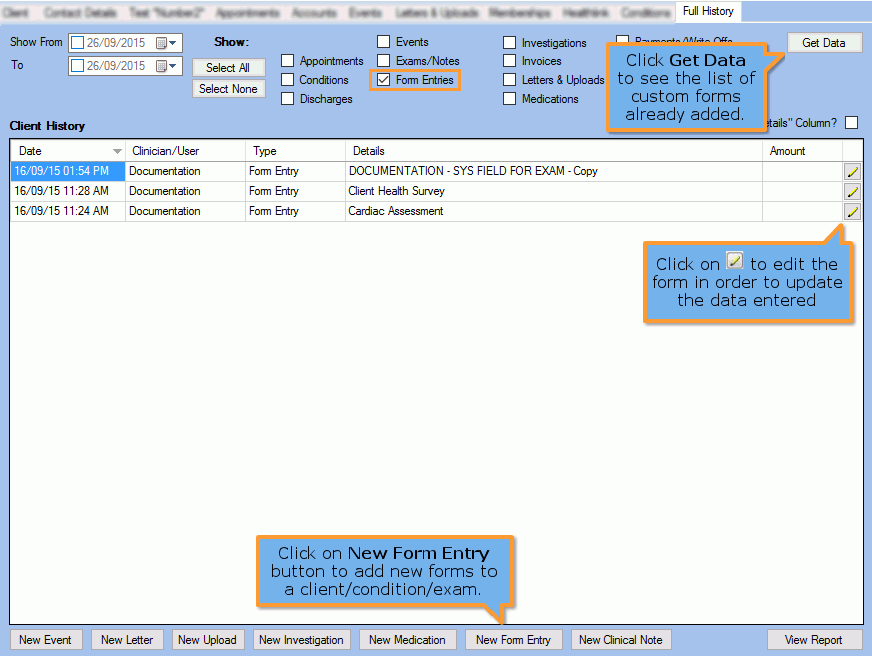The image size is (872, 656).
Task: Click the Cardiac Assessment details cell
Action: click(554, 211)
